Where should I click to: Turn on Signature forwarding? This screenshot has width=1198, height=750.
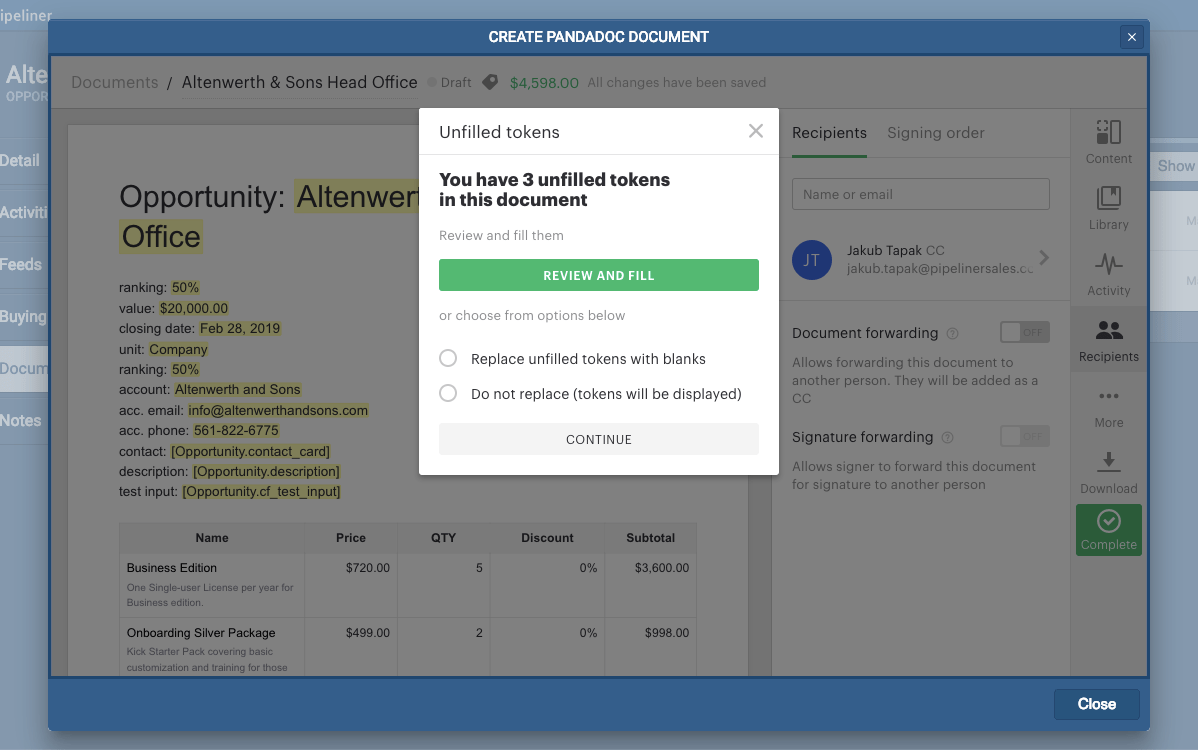pyautogui.click(x=1024, y=436)
